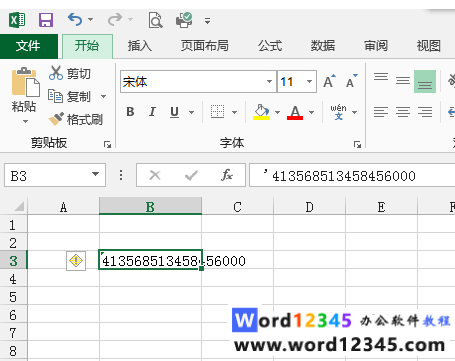Save the workbook with the floppy icon
Screen dimensions: 455x361
pyautogui.click(x=46, y=20)
